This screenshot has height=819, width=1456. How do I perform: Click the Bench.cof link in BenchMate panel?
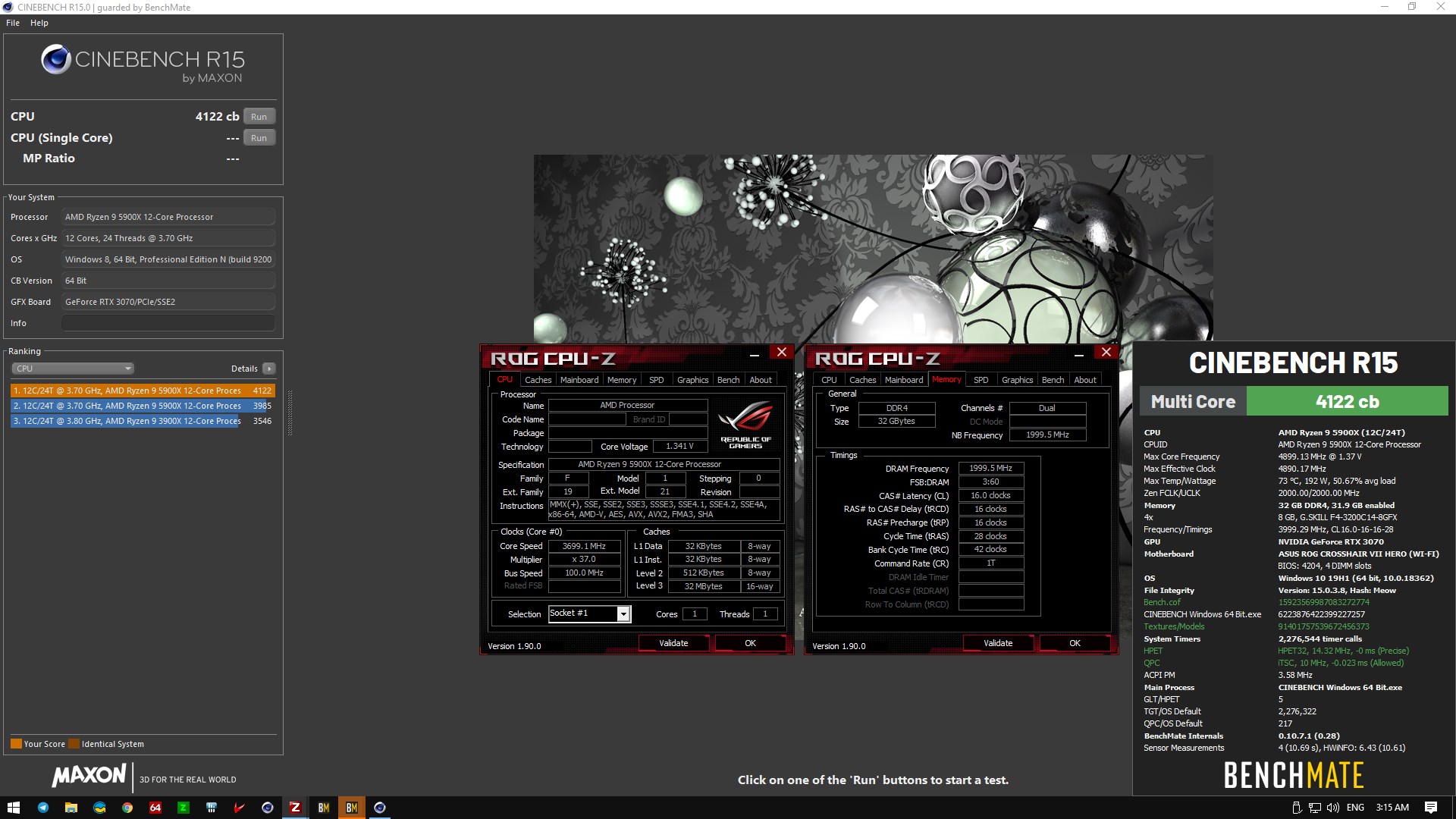tap(1162, 602)
